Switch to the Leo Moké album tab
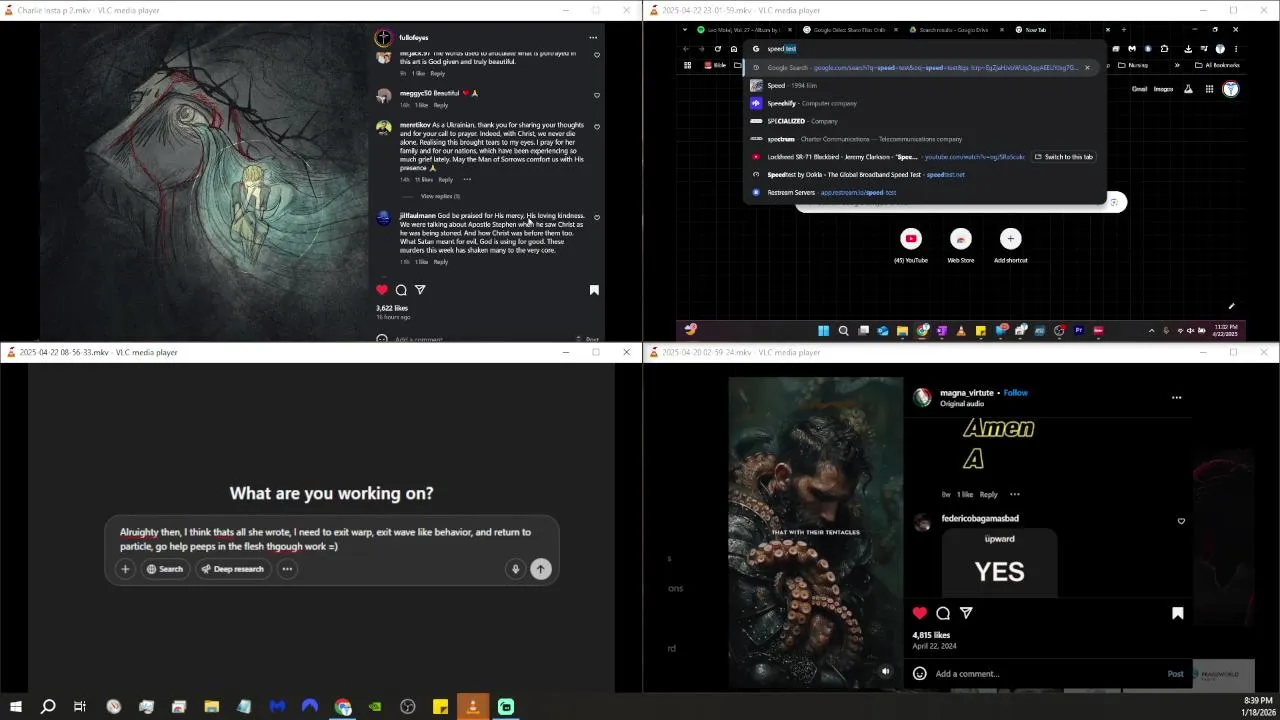The image size is (1280, 720). click(743, 30)
